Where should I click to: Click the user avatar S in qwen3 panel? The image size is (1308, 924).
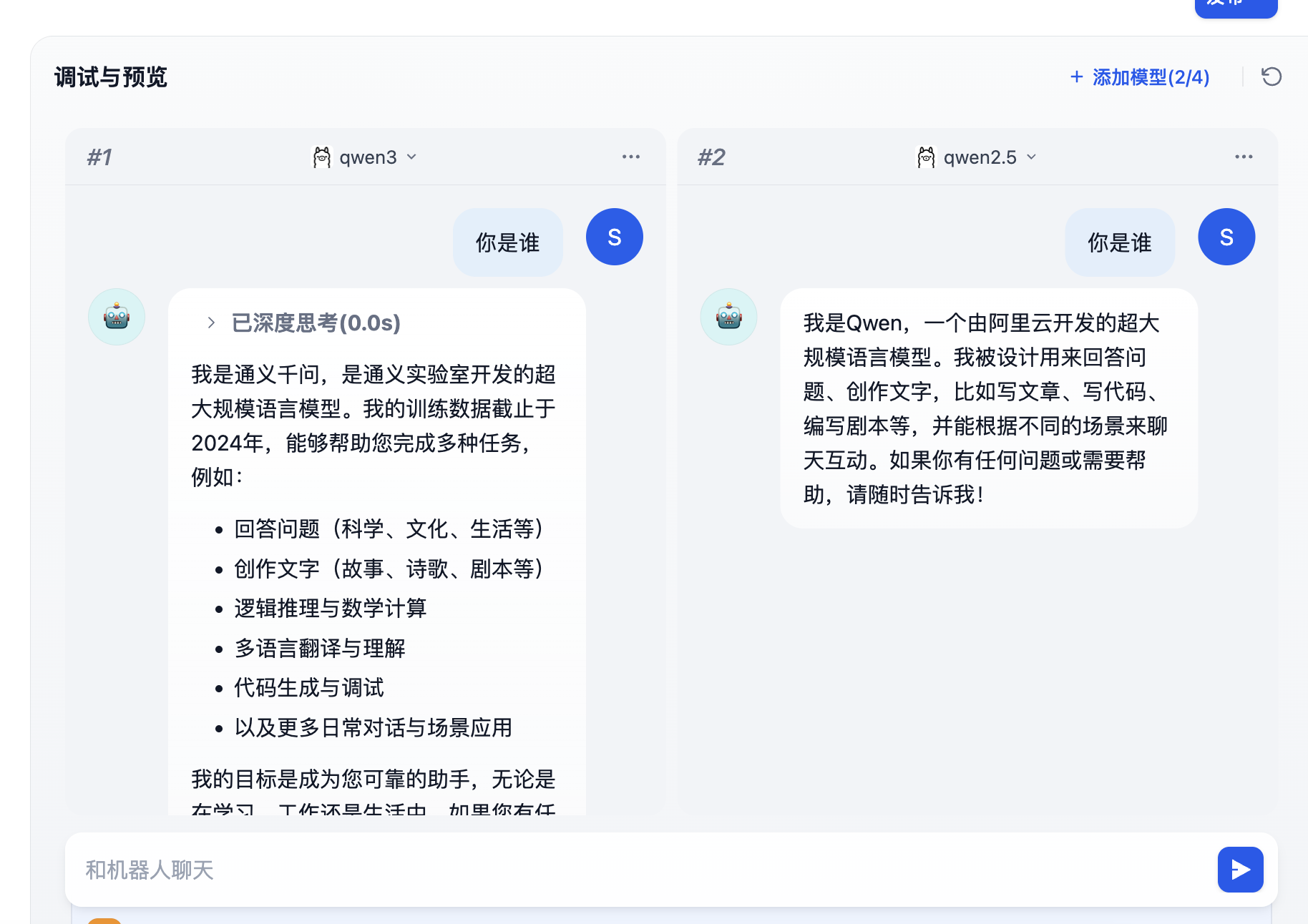coord(614,237)
